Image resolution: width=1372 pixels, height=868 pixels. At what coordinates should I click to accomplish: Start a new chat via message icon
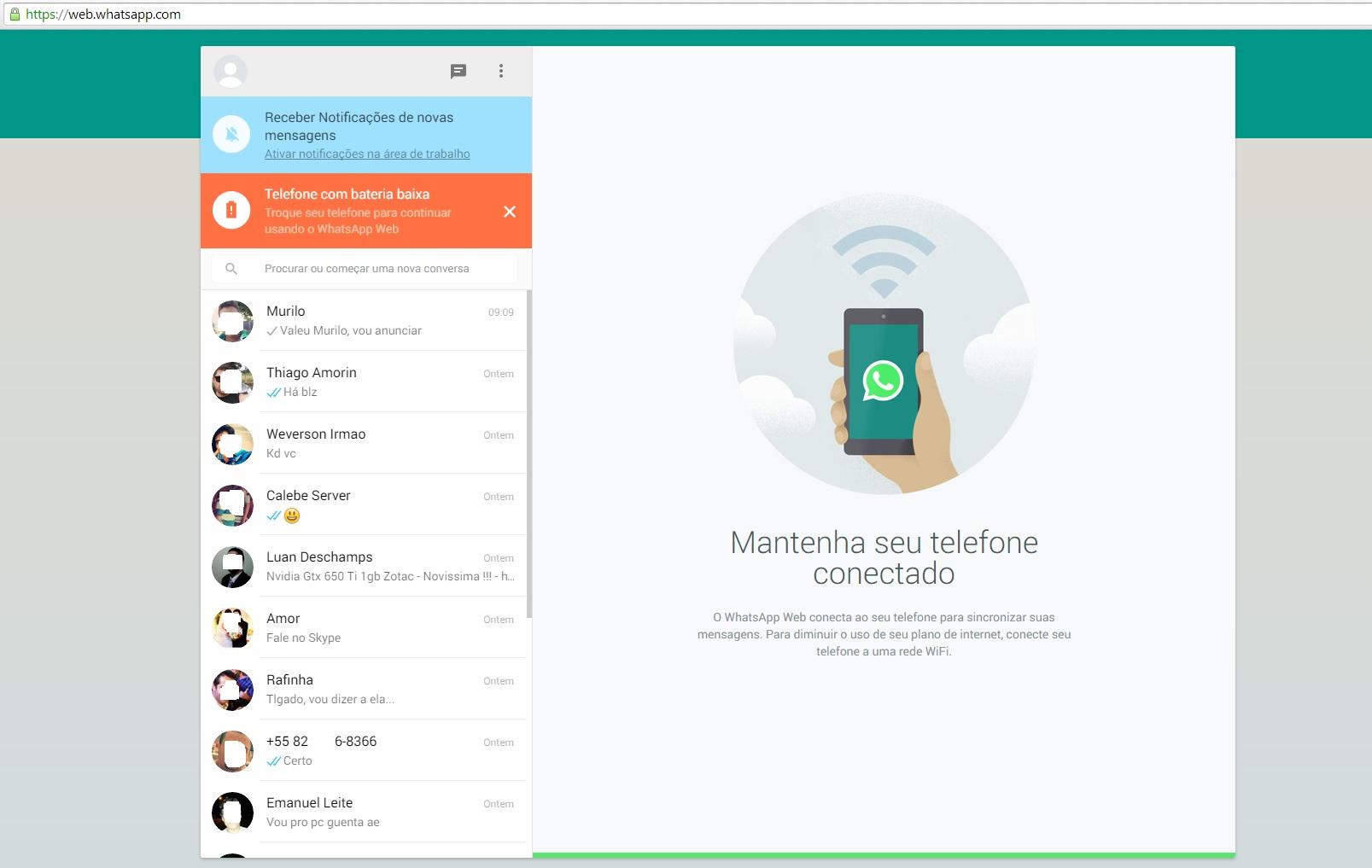(458, 72)
